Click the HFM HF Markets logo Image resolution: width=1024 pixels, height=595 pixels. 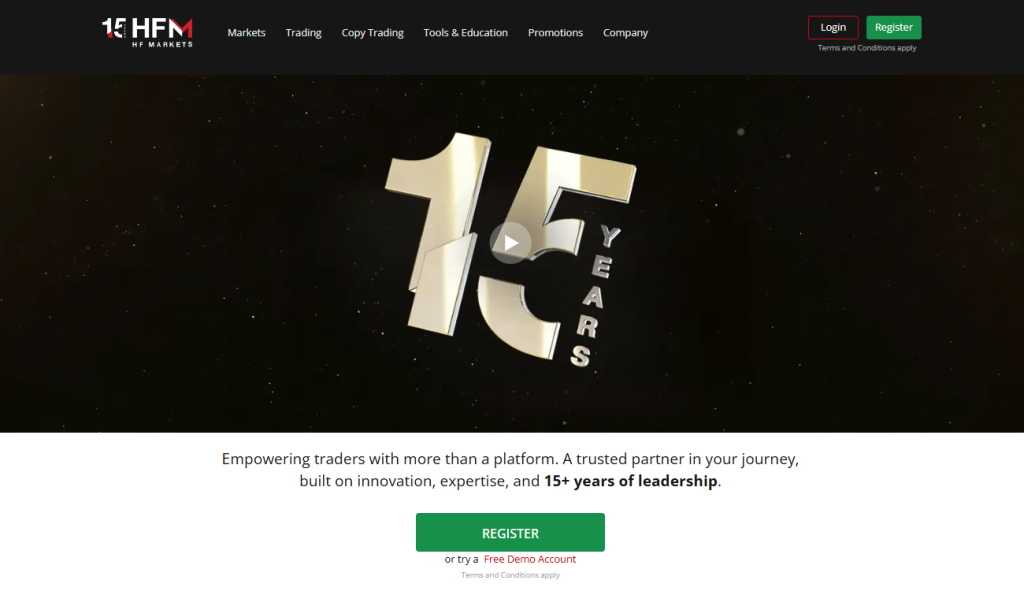tap(148, 32)
